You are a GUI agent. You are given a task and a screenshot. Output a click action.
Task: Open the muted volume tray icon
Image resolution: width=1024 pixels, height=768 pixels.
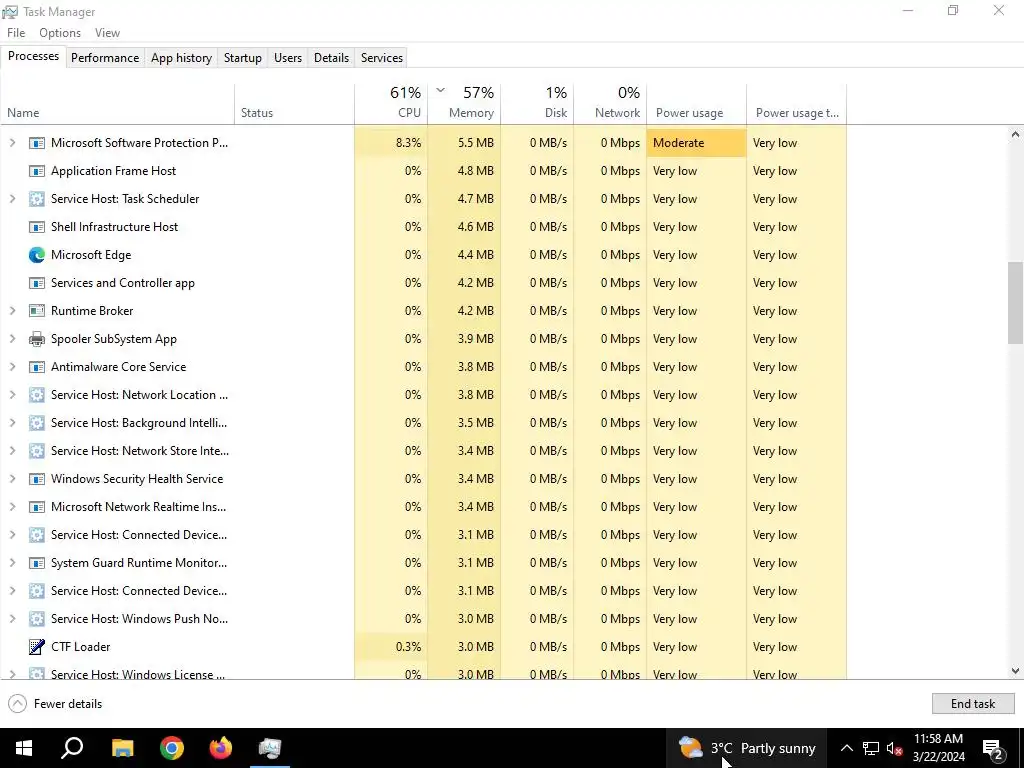(x=895, y=748)
